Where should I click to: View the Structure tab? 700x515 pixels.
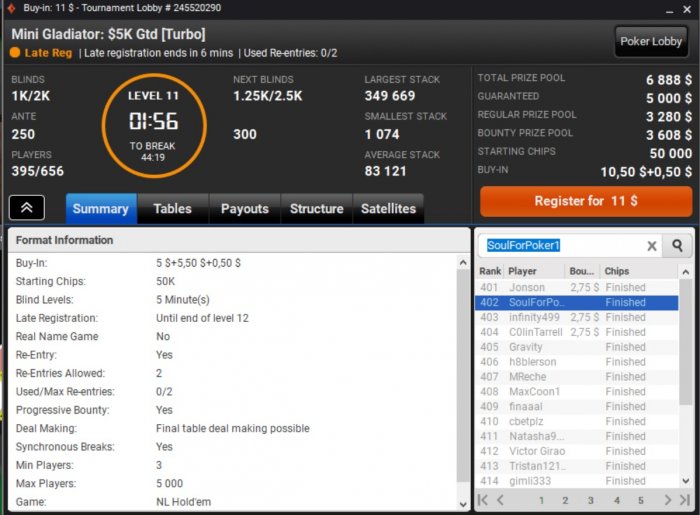(317, 208)
